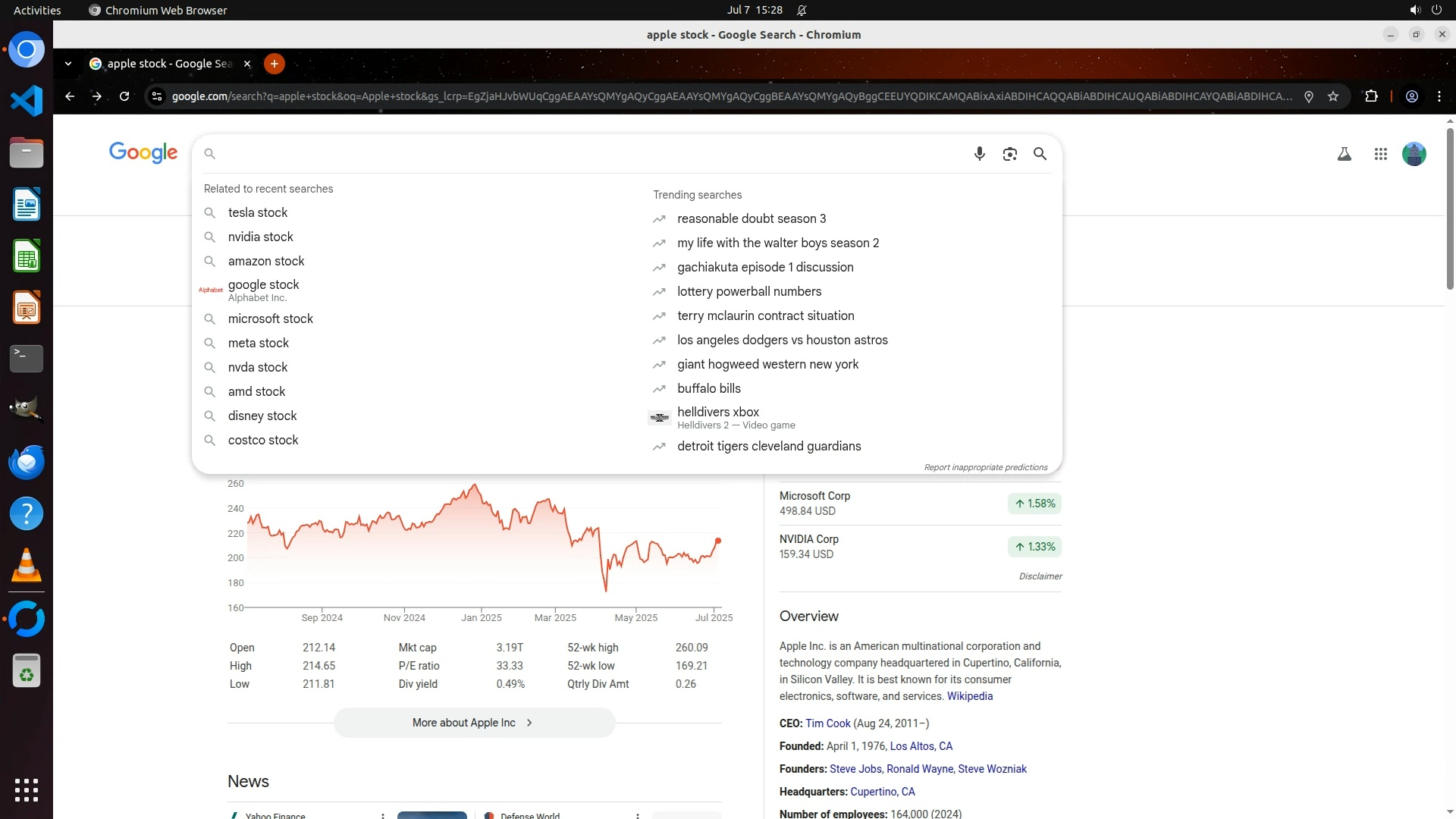Choose the tesla stock suggestion
1456x819 pixels.
coord(257,213)
